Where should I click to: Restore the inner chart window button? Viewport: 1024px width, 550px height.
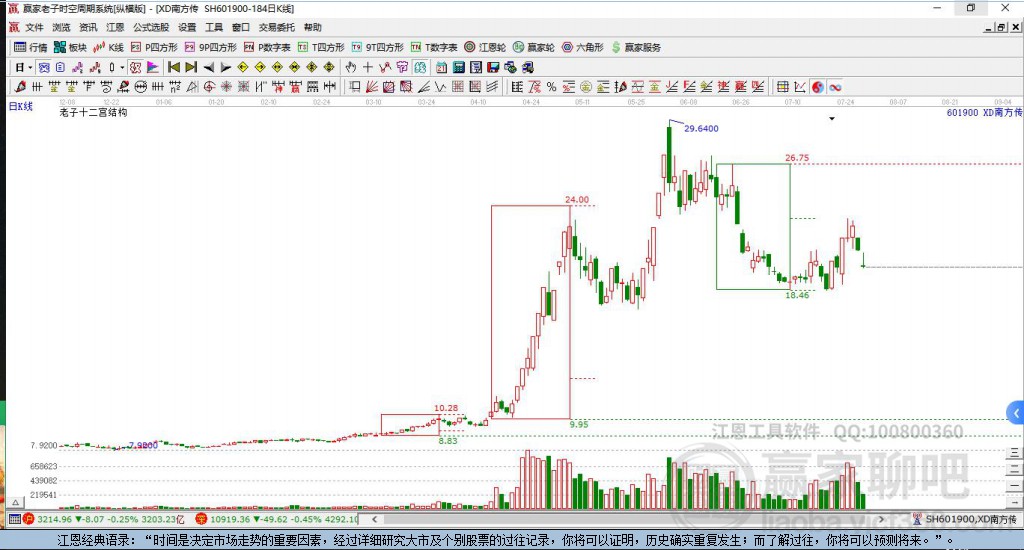pyautogui.click(x=1001, y=27)
